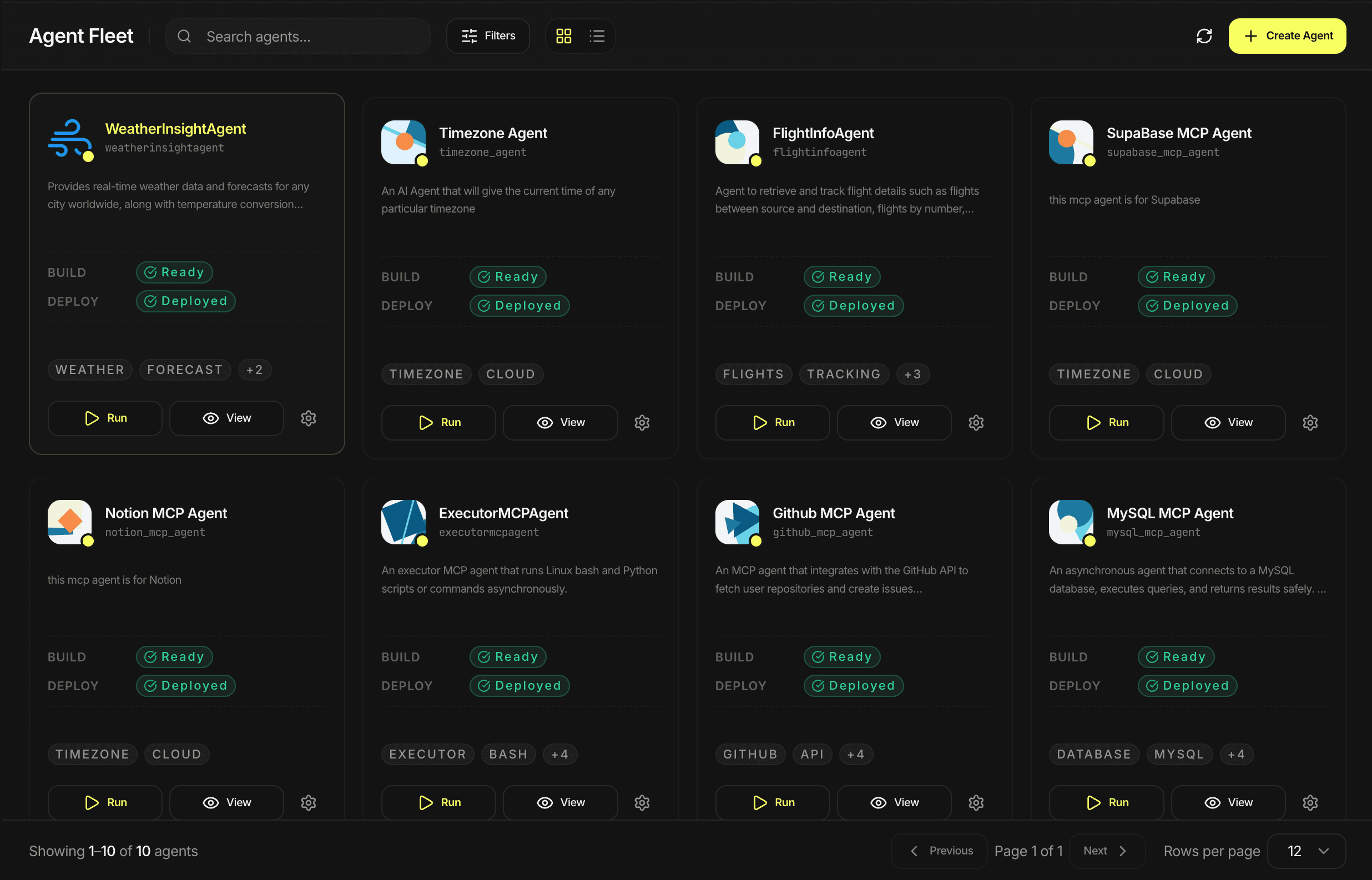Click the Timezone Agent avatar
Viewport: 1372px width, 880px height.
coord(403,142)
